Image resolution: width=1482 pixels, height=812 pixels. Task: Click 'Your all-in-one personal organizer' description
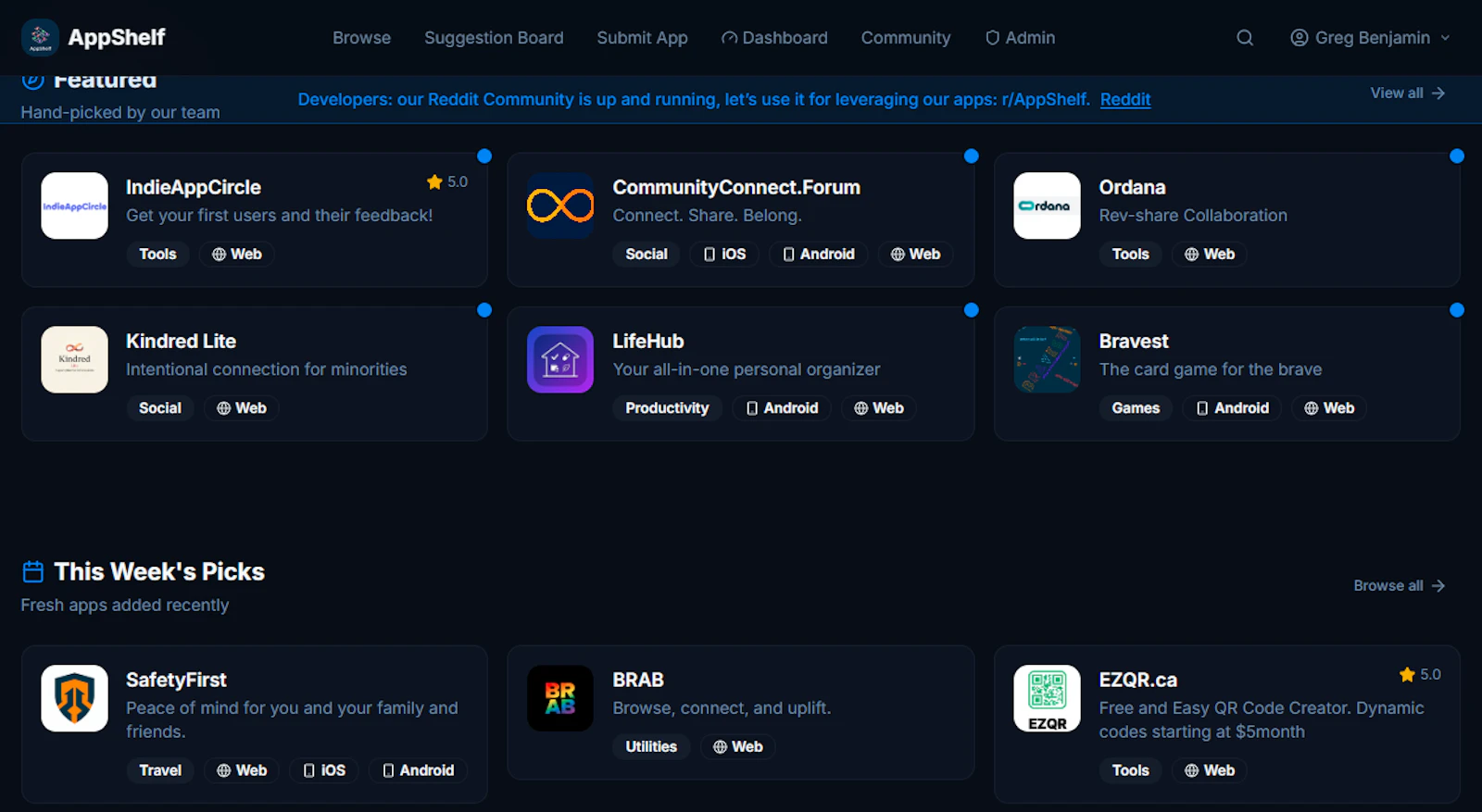point(747,369)
